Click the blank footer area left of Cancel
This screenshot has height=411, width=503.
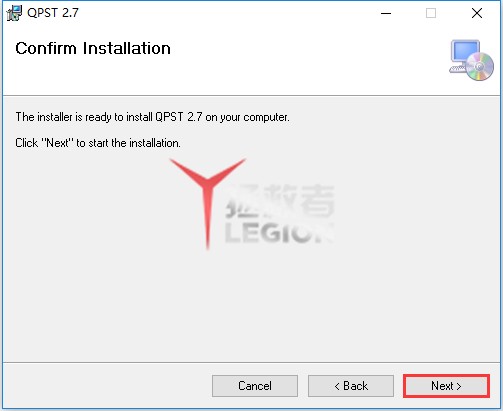click(x=107, y=386)
